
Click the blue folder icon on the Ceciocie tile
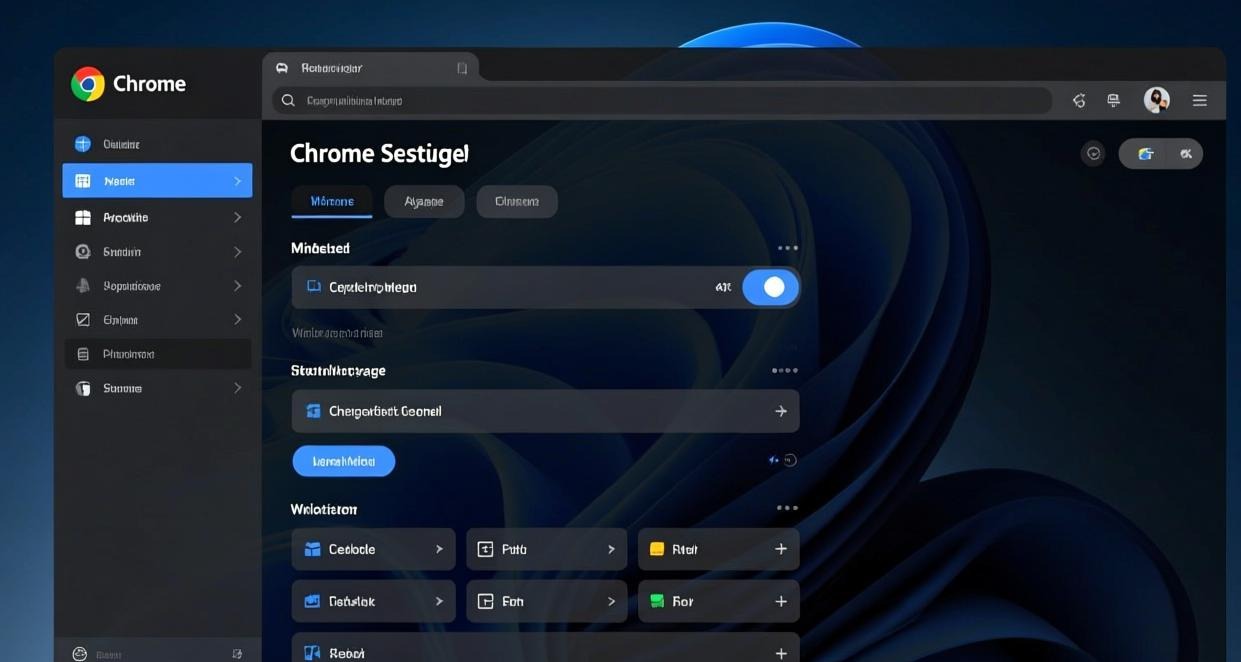click(x=312, y=549)
